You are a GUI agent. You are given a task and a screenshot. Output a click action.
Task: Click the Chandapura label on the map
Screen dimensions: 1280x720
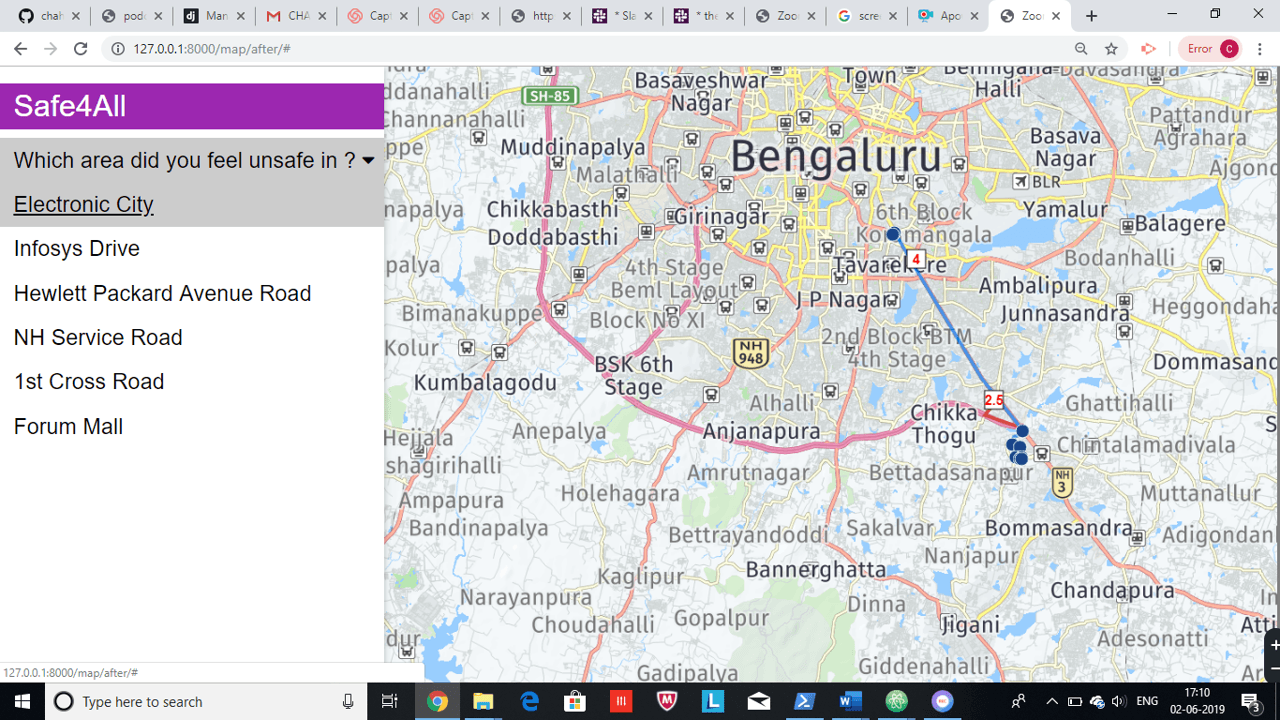click(x=1112, y=590)
